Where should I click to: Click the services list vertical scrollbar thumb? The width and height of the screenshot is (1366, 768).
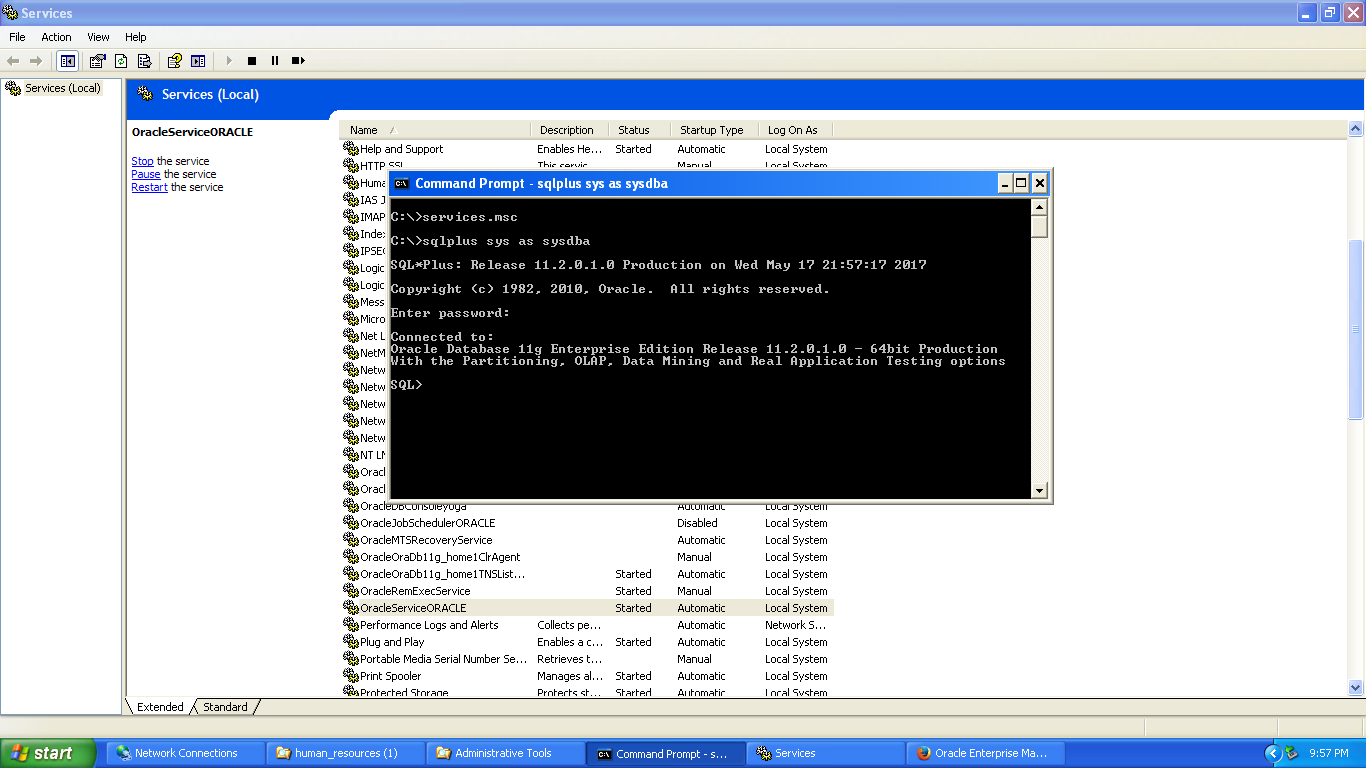tap(1356, 329)
